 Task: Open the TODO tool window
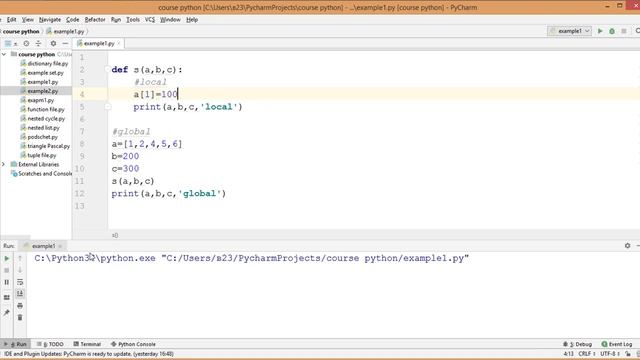(50, 344)
